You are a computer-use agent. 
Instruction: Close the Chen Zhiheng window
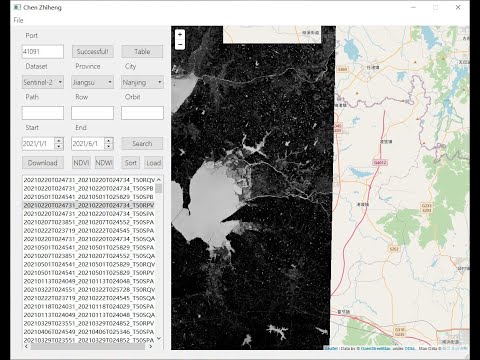(x=458, y=7)
